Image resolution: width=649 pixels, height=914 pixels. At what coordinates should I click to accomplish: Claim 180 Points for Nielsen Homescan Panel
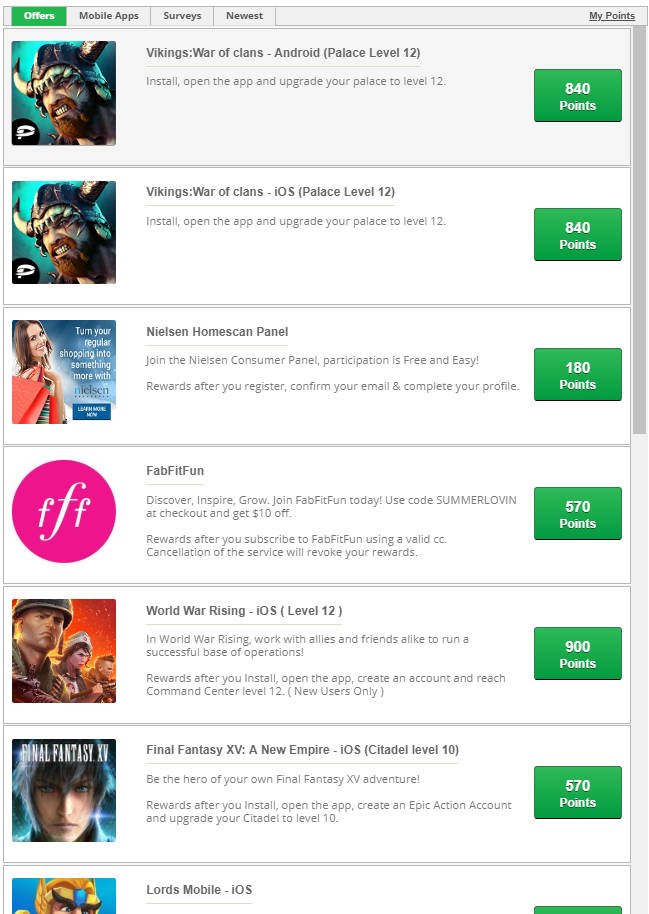578,374
